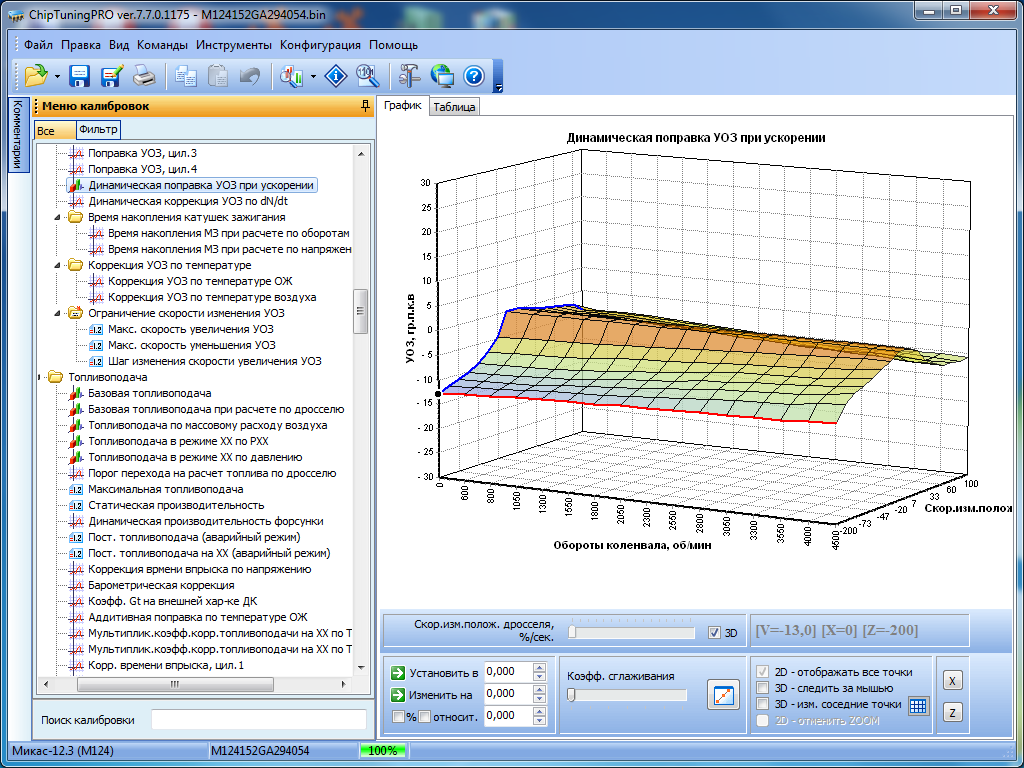This screenshot has width=1024, height=768.
Task: Collapse the 'Топливоподача' folder
Action: tap(41, 377)
